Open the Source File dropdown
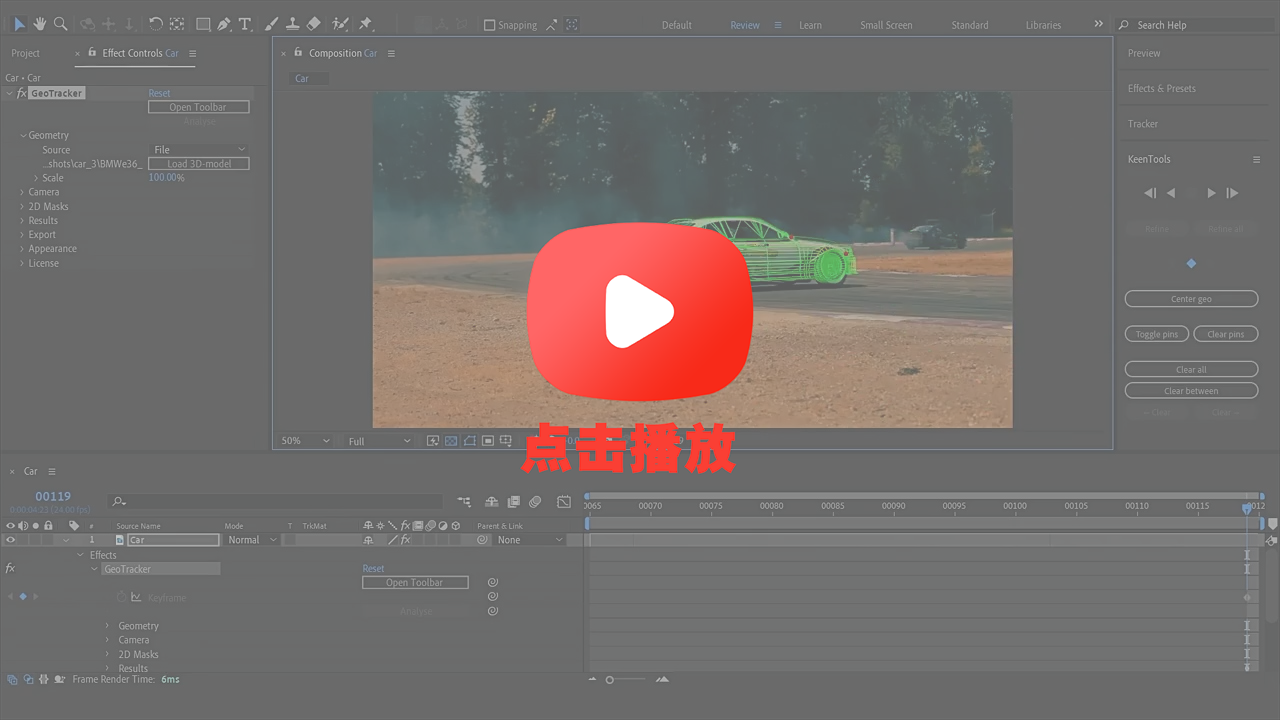This screenshot has height=720, width=1280. click(x=199, y=150)
